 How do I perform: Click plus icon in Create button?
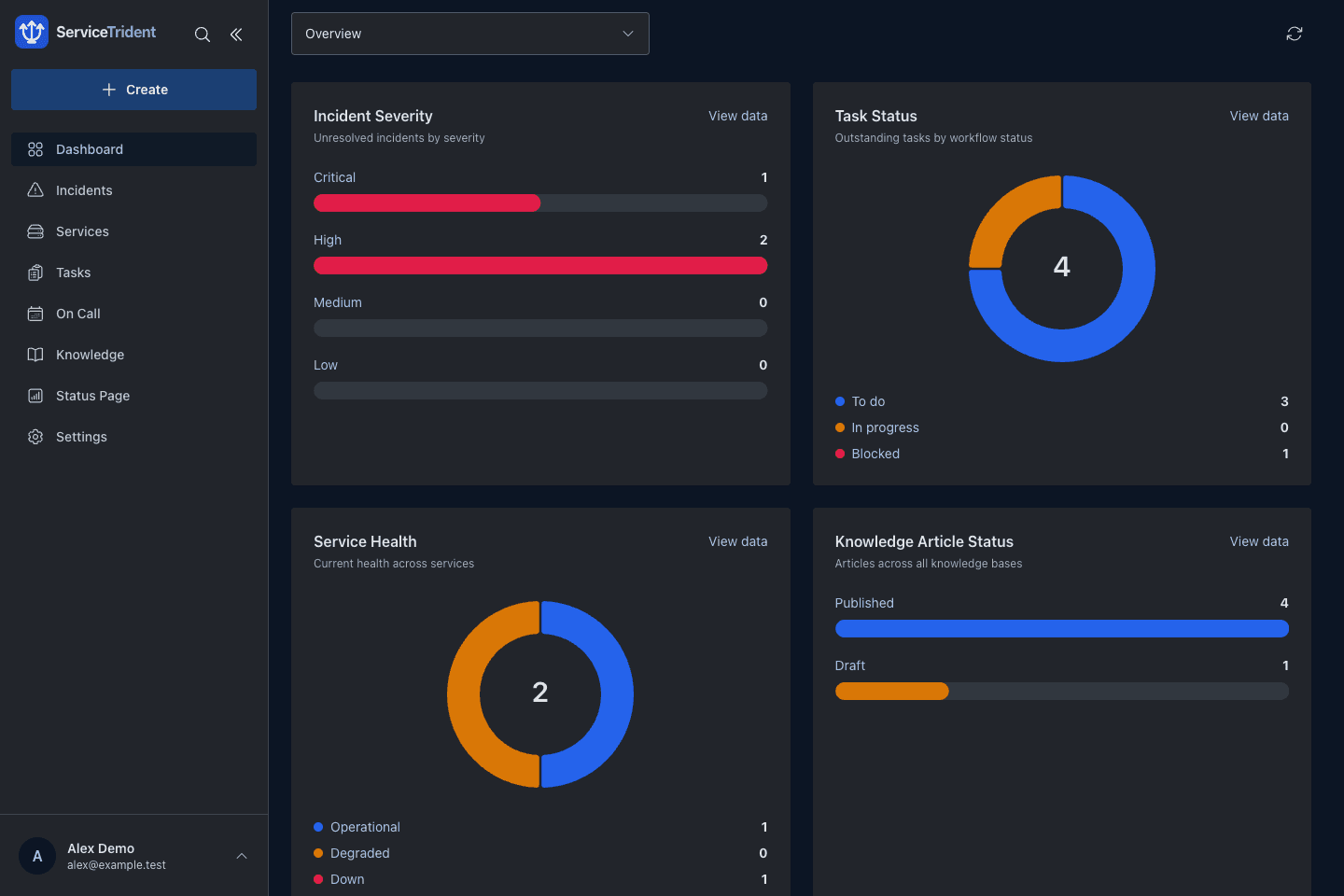click(x=109, y=90)
